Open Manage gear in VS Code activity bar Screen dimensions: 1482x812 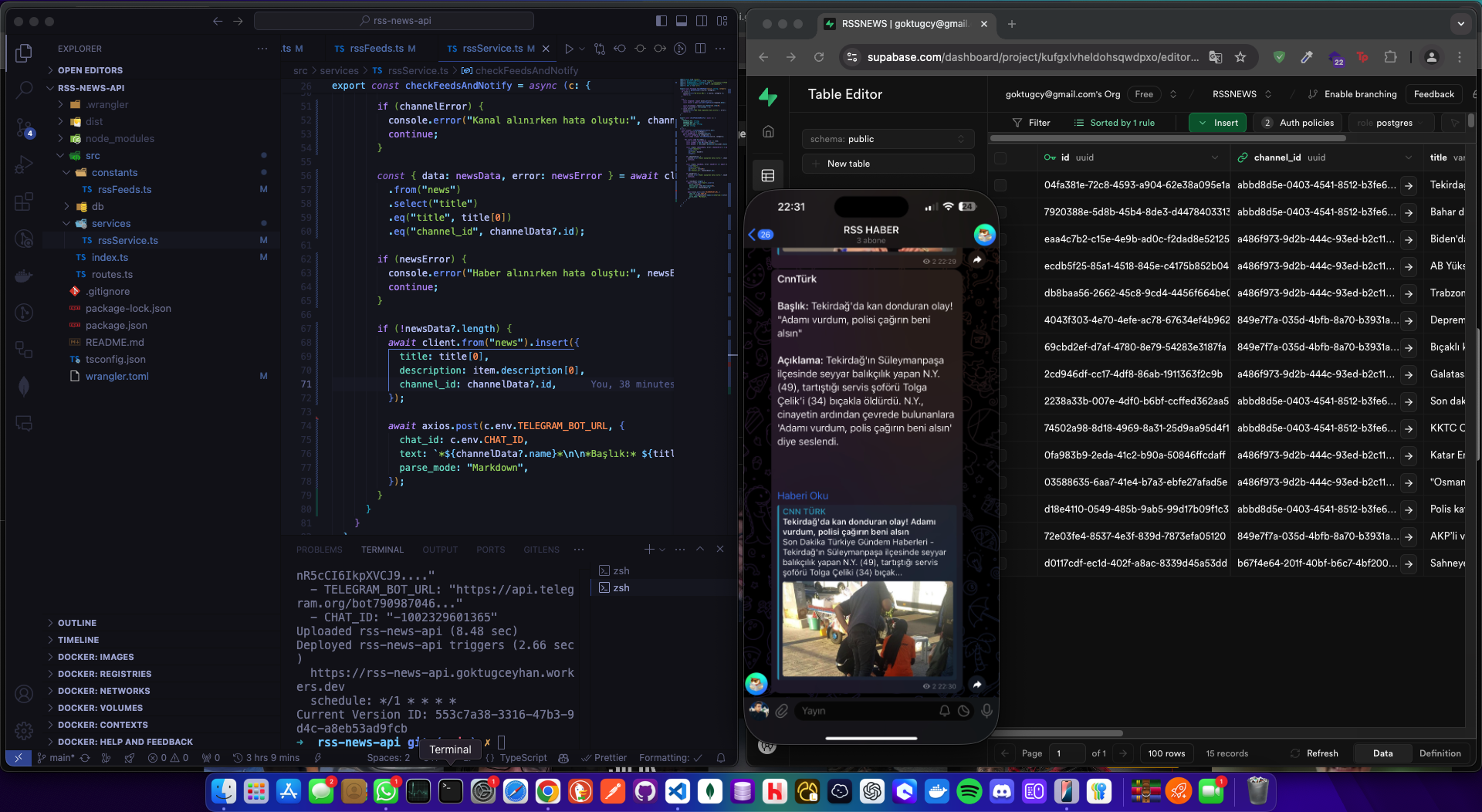(24, 731)
